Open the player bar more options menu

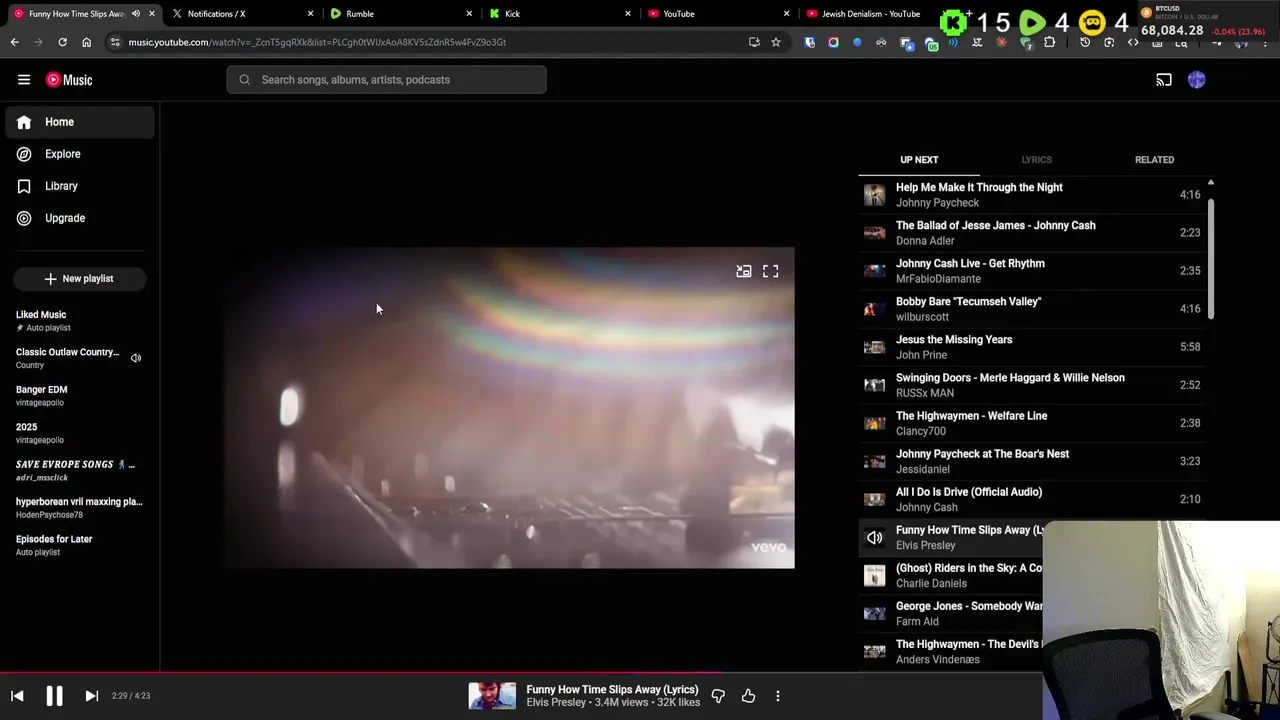778,696
